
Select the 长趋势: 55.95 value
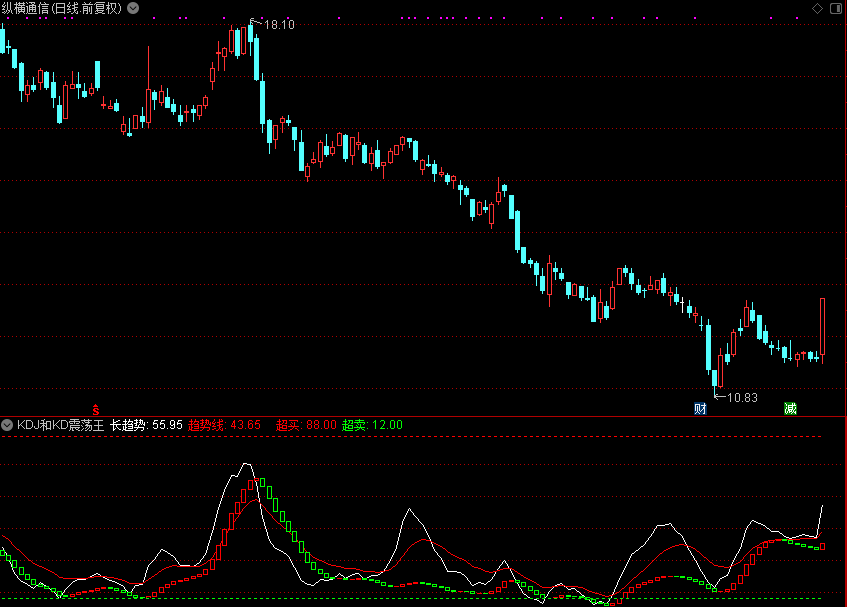pos(146,425)
